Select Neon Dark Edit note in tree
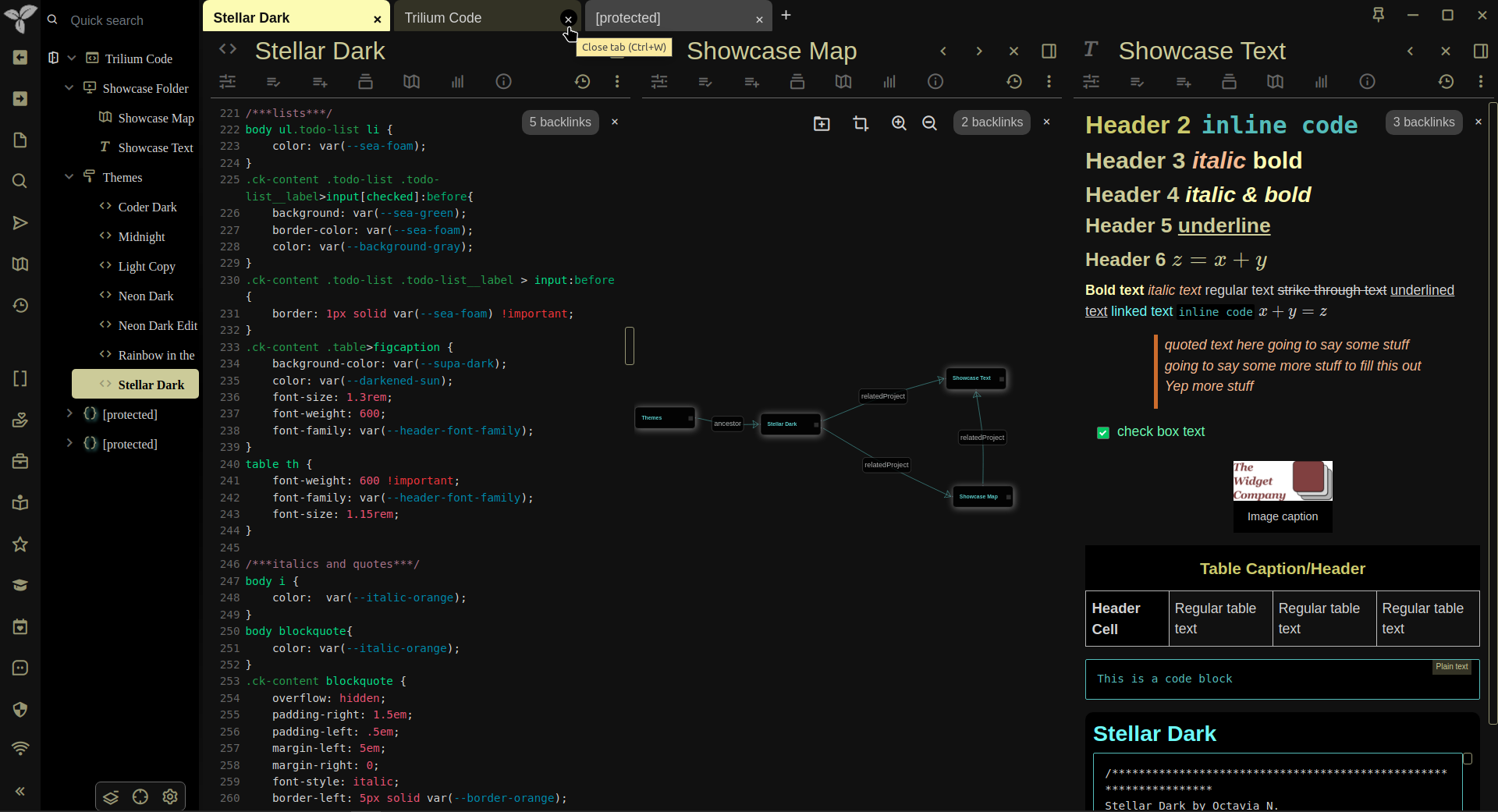The image size is (1498, 812). pyautogui.click(x=158, y=325)
